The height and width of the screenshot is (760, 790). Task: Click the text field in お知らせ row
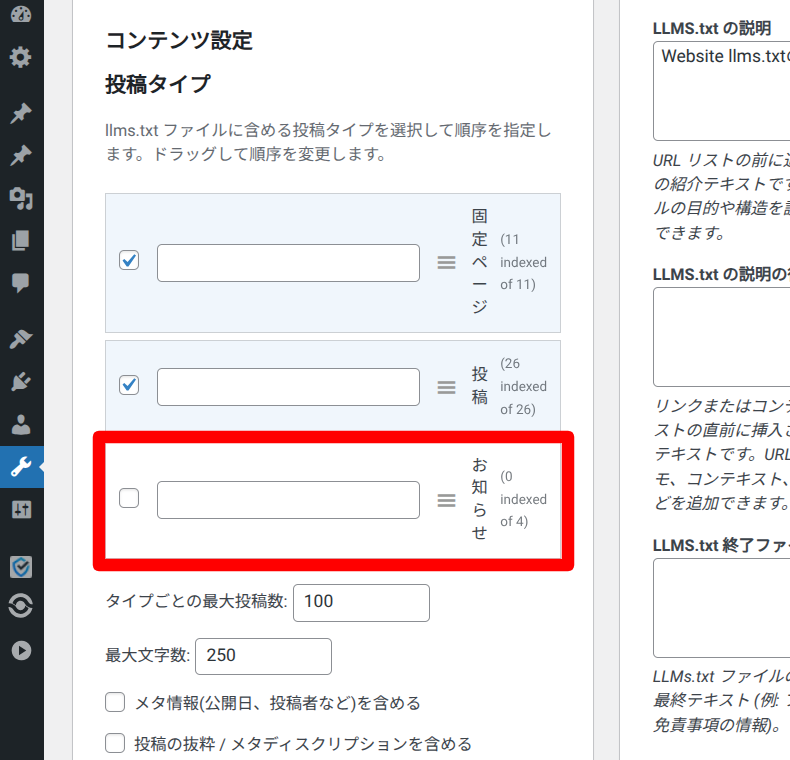point(288,500)
